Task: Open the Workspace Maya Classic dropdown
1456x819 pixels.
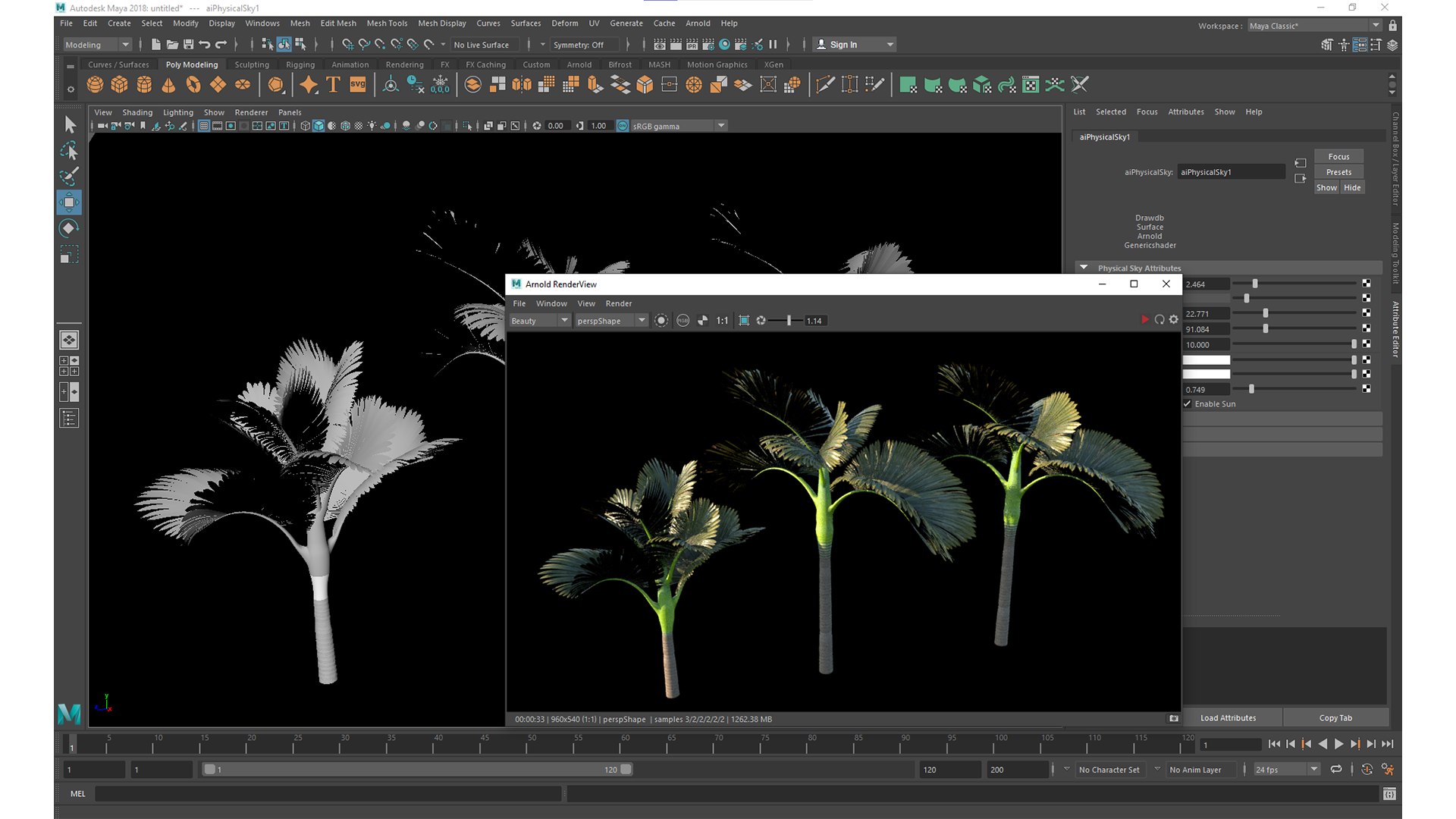Action: pos(1314,26)
